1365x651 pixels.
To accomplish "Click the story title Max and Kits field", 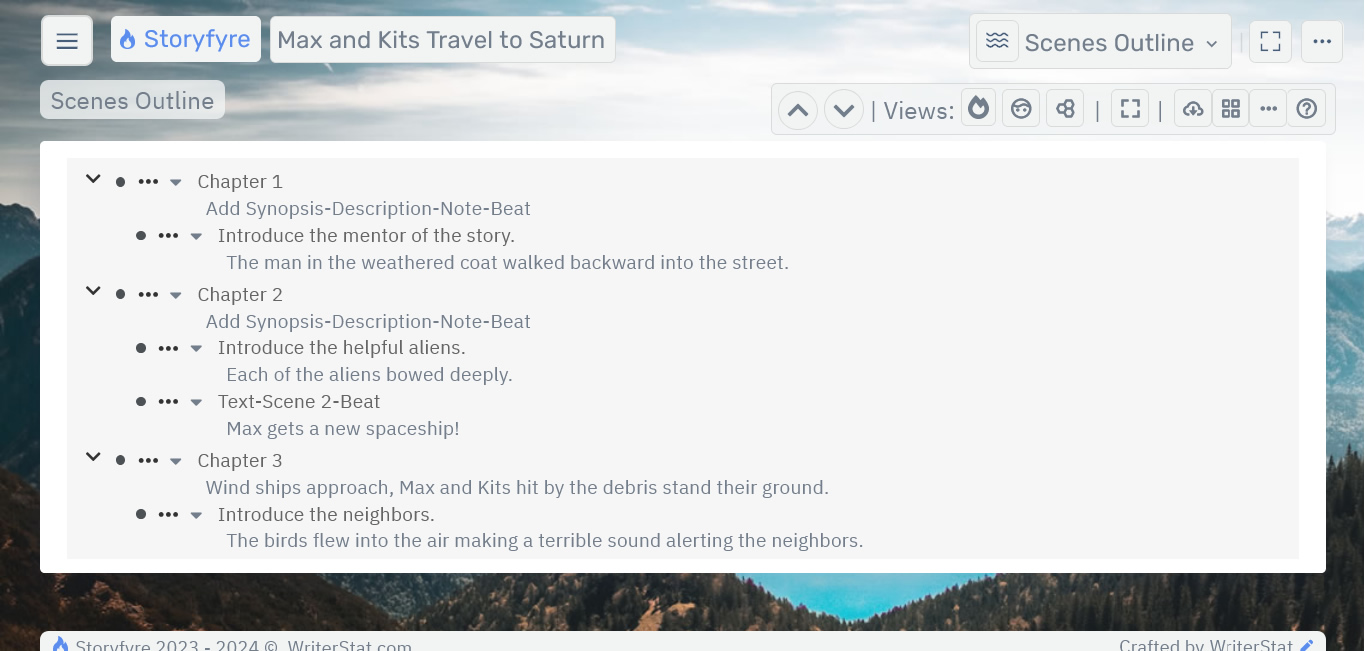I will point(442,40).
